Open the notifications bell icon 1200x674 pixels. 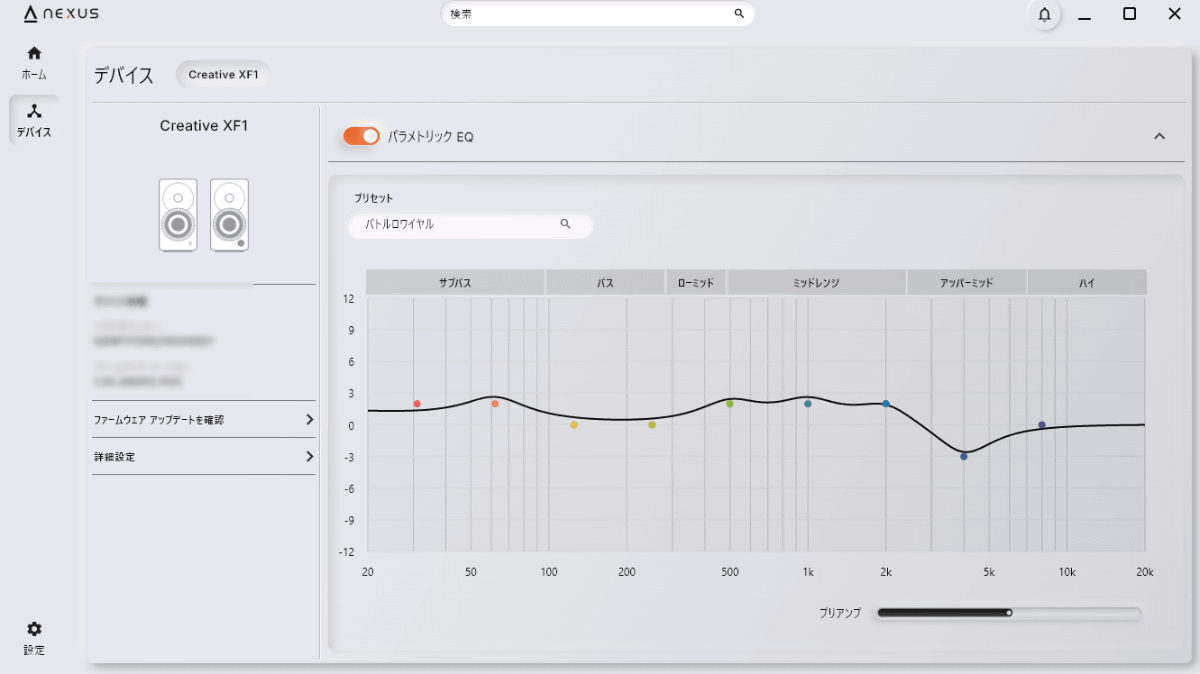click(x=1044, y=14)
